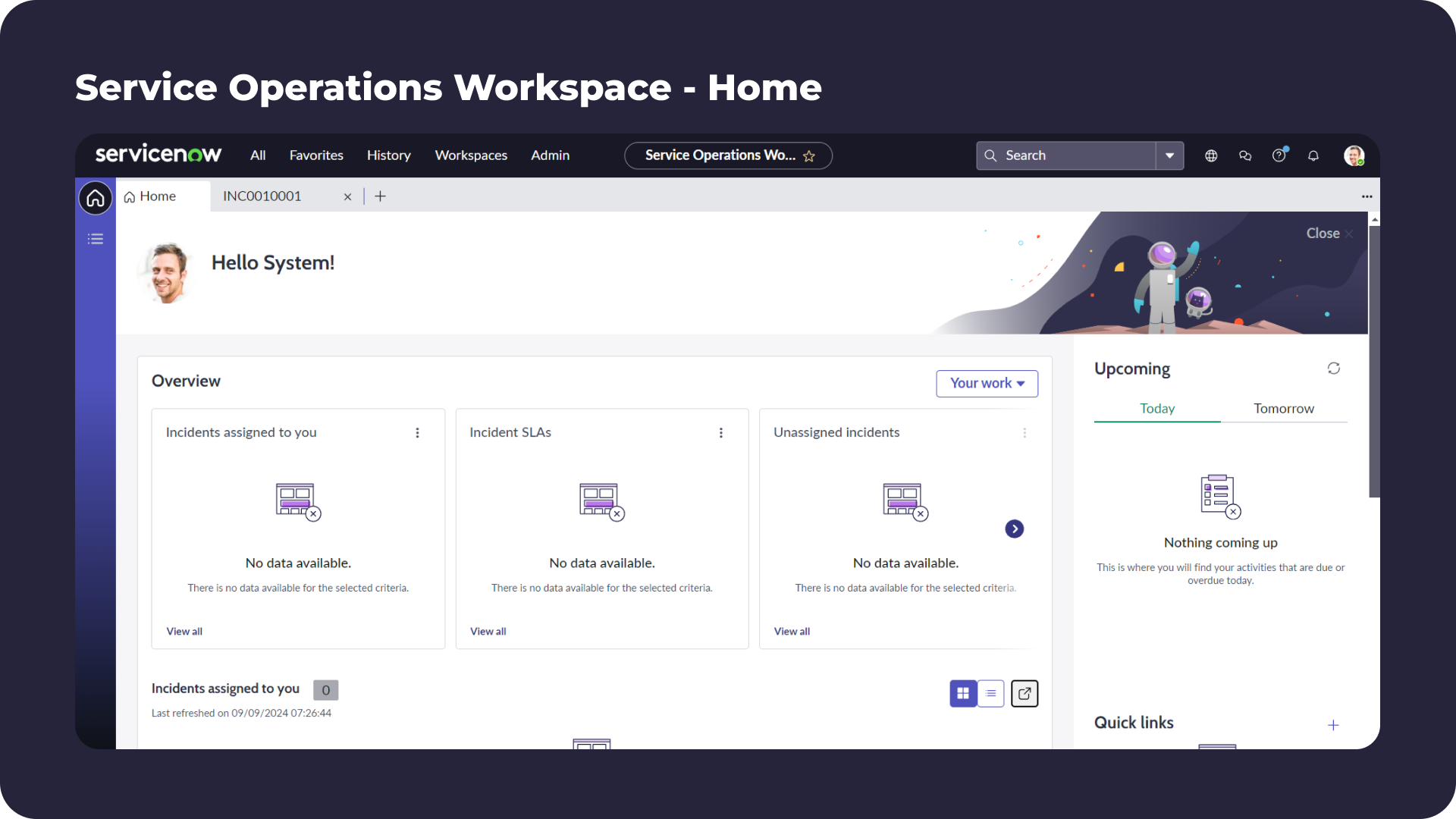
Task: Click View all under Unassigned incidents
Action: (x=791, y=630)
